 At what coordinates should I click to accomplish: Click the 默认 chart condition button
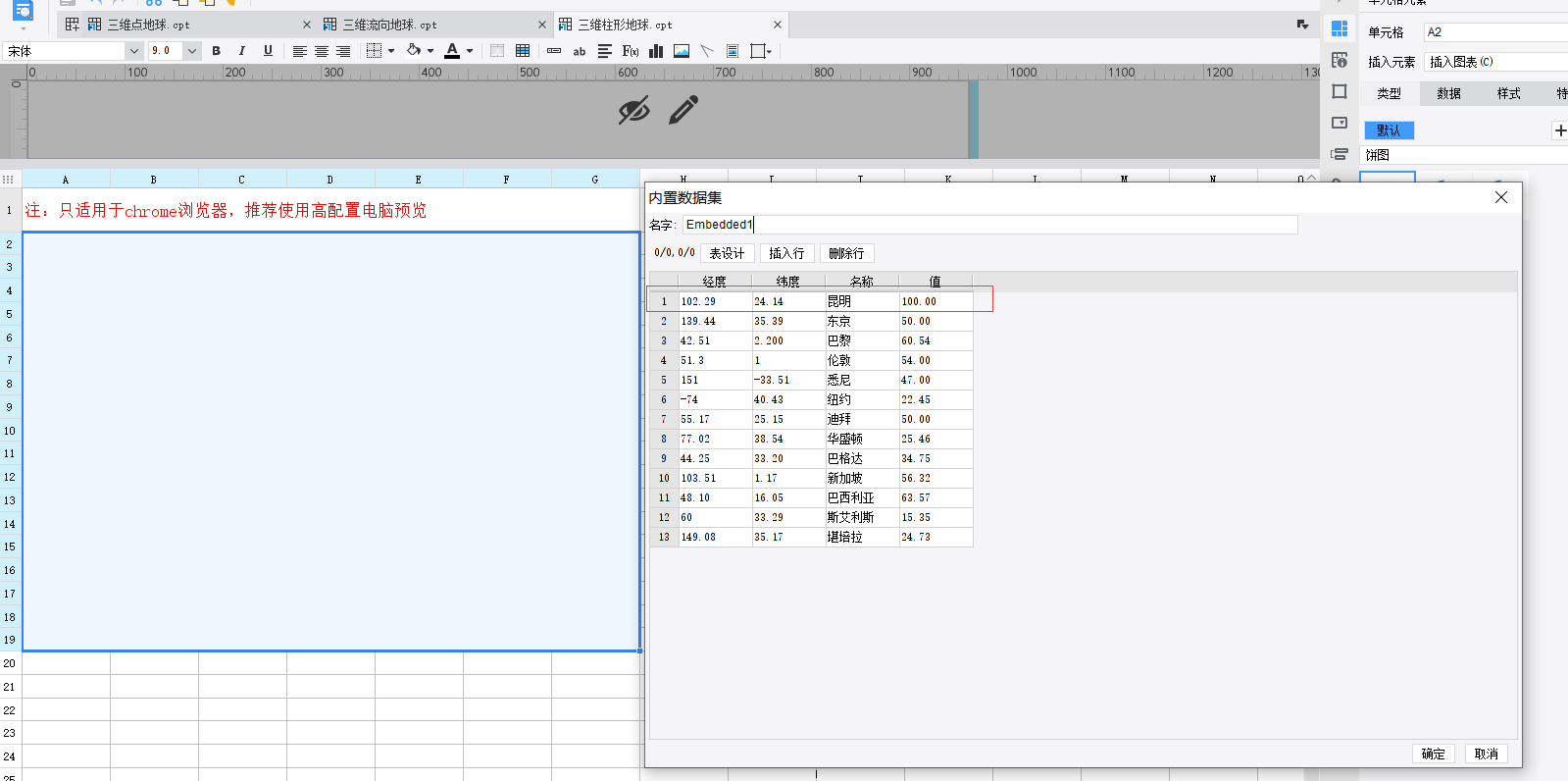[x=1389, y=130]
